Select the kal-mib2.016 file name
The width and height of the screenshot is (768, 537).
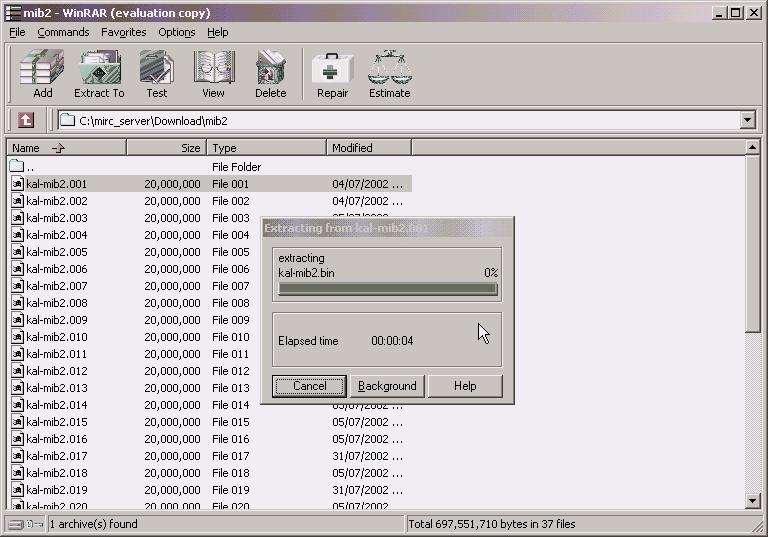pos(57,439)
